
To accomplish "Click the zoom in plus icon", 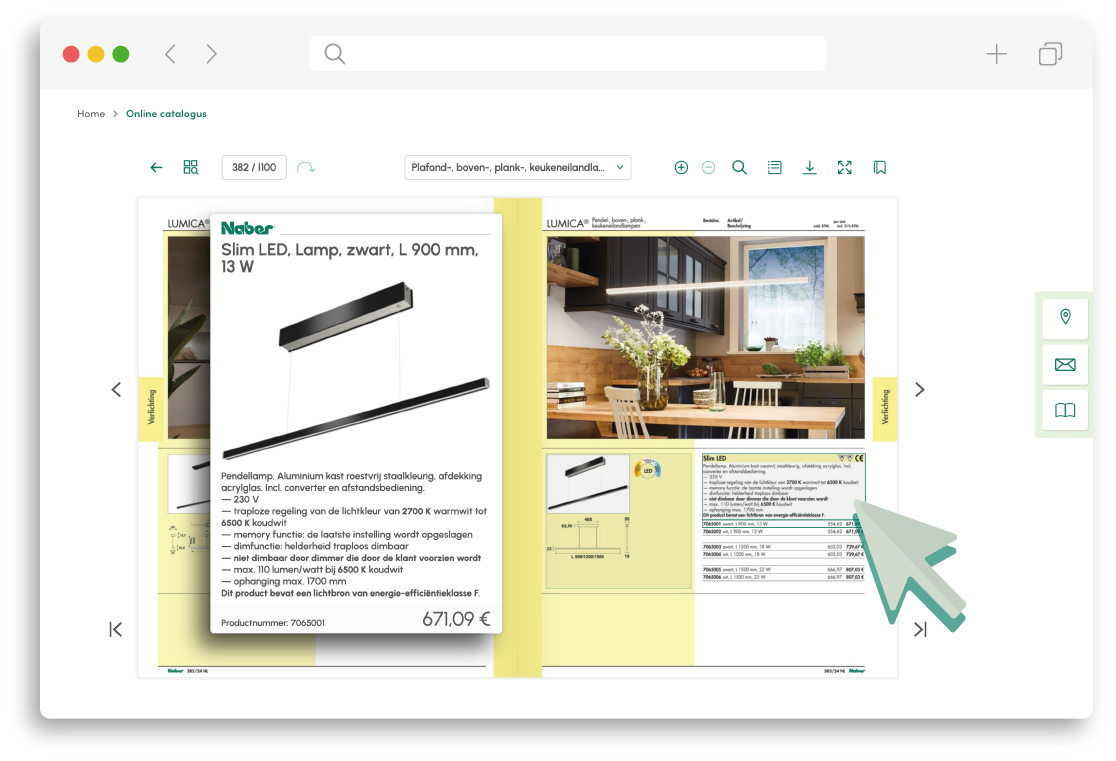I will click(x=681, y=168).
